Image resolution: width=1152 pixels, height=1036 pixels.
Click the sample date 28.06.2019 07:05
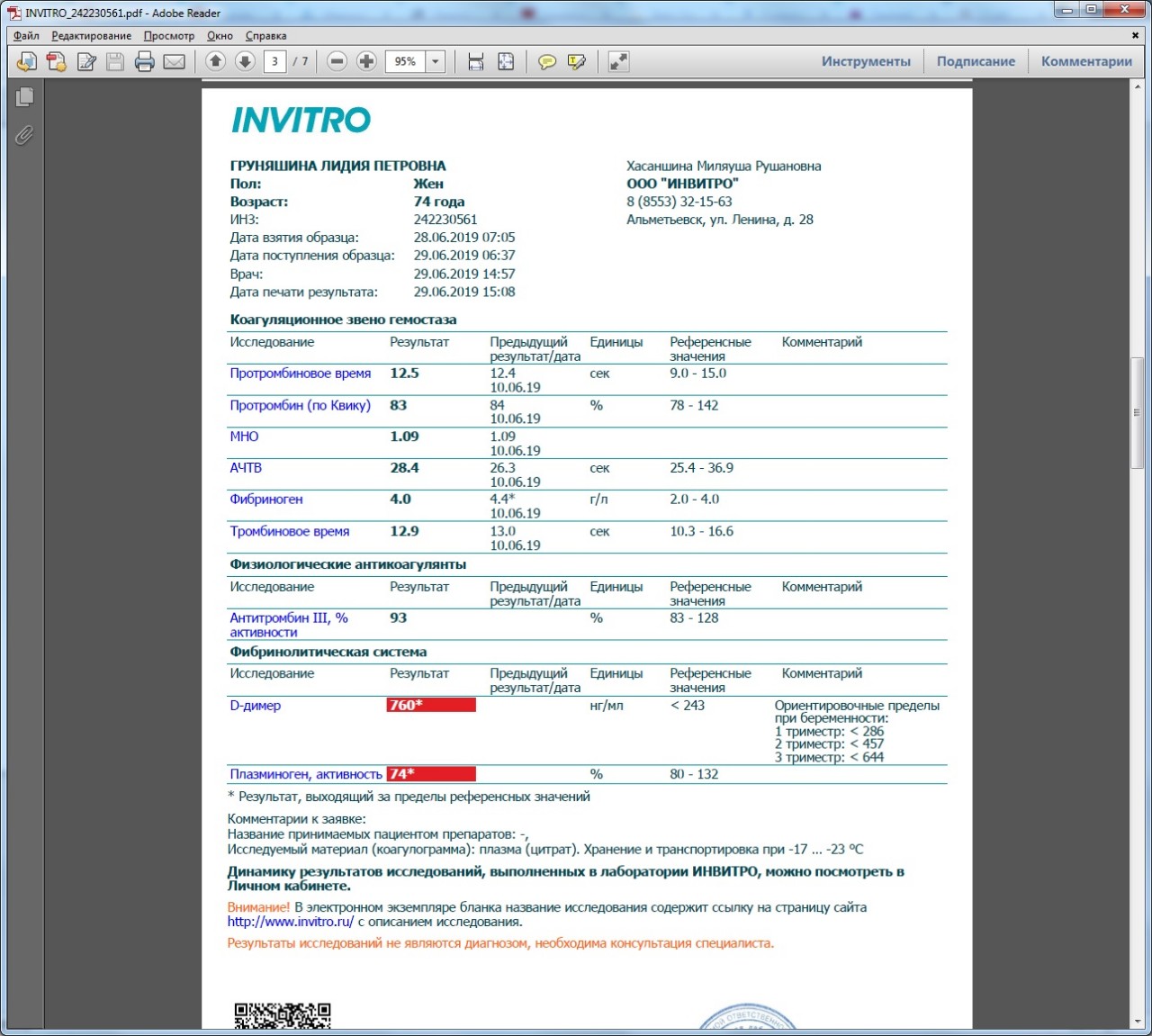pyautogui.click(x=464, y=238)
